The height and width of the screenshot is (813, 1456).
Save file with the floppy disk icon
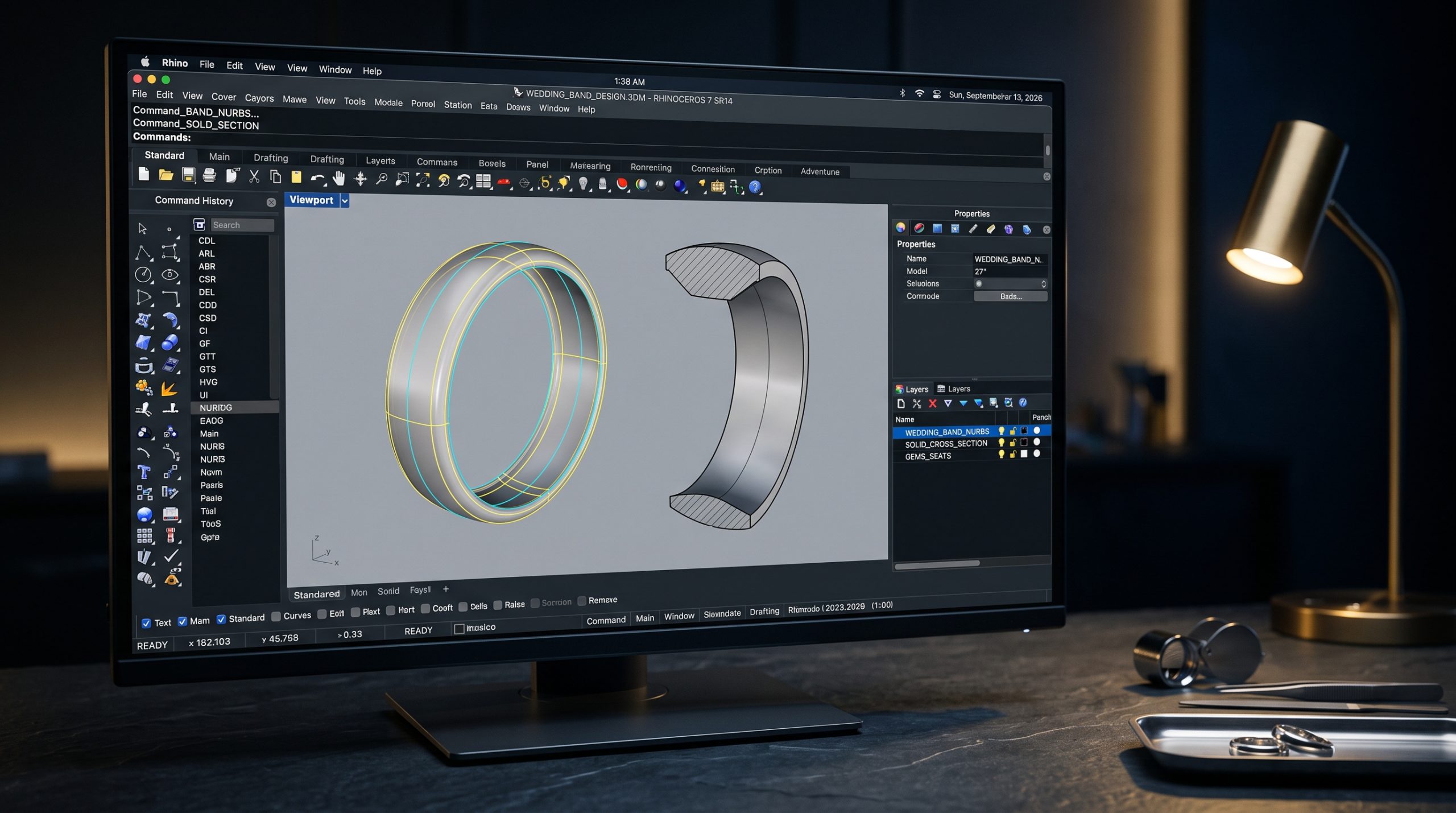tap(188, 175)
